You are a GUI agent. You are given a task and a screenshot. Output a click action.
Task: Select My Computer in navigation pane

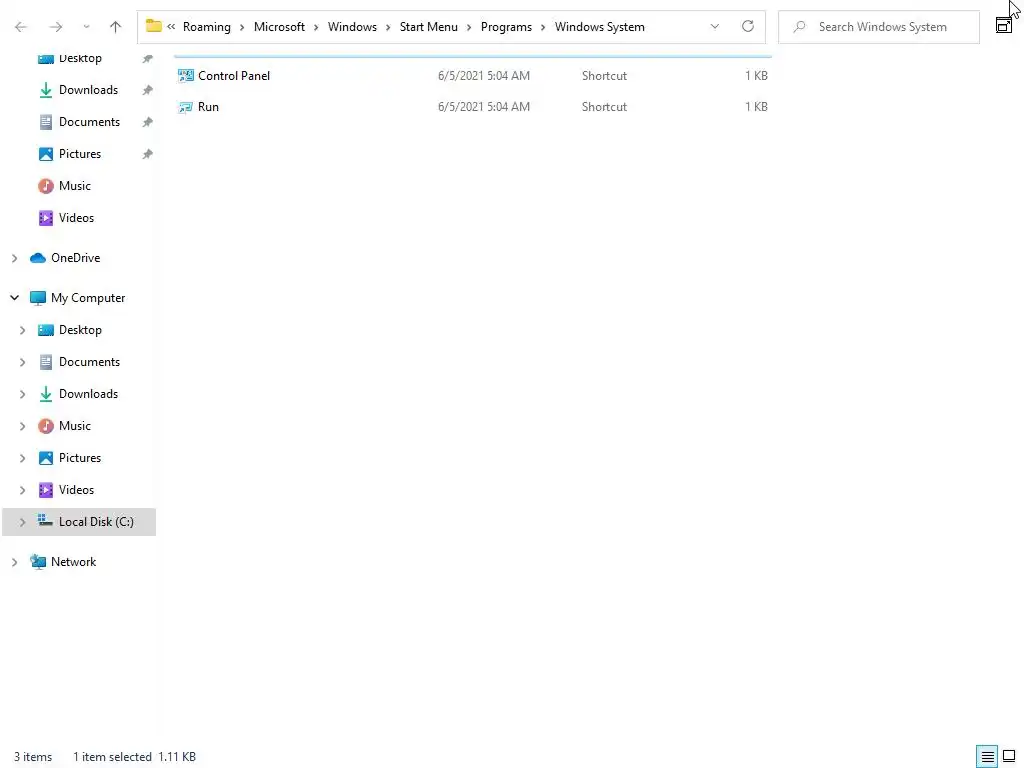88,298
